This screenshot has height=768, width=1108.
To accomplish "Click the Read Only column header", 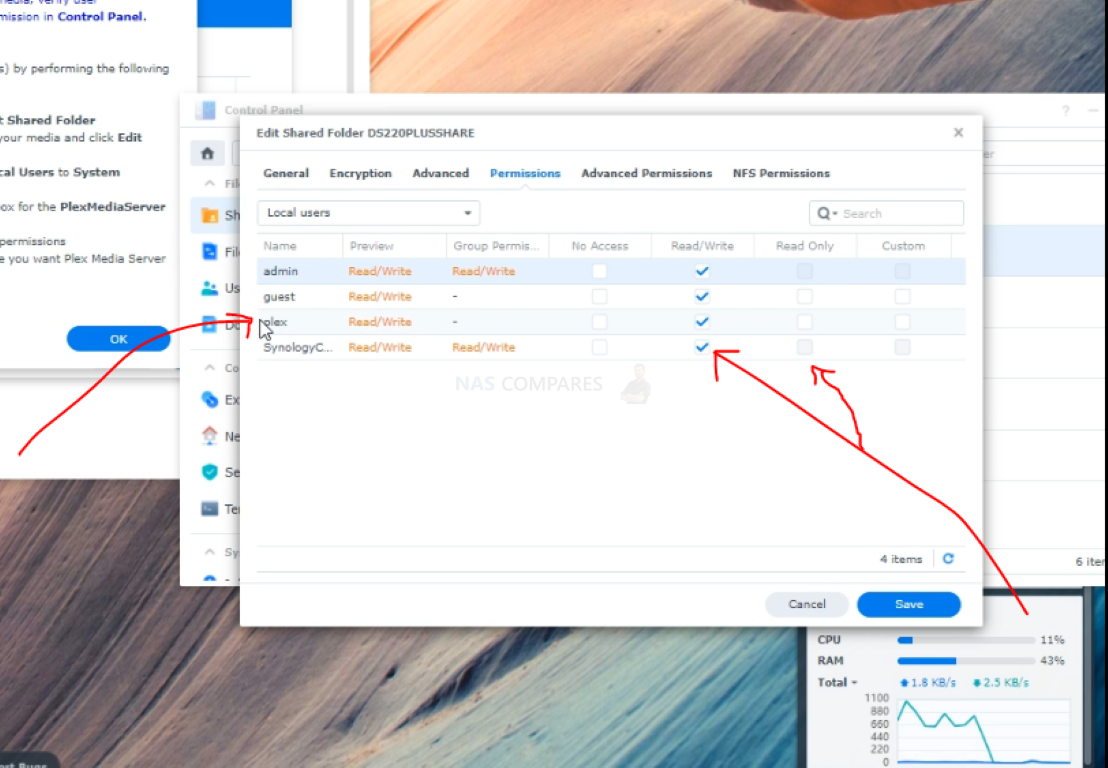I will pos(805,246).
